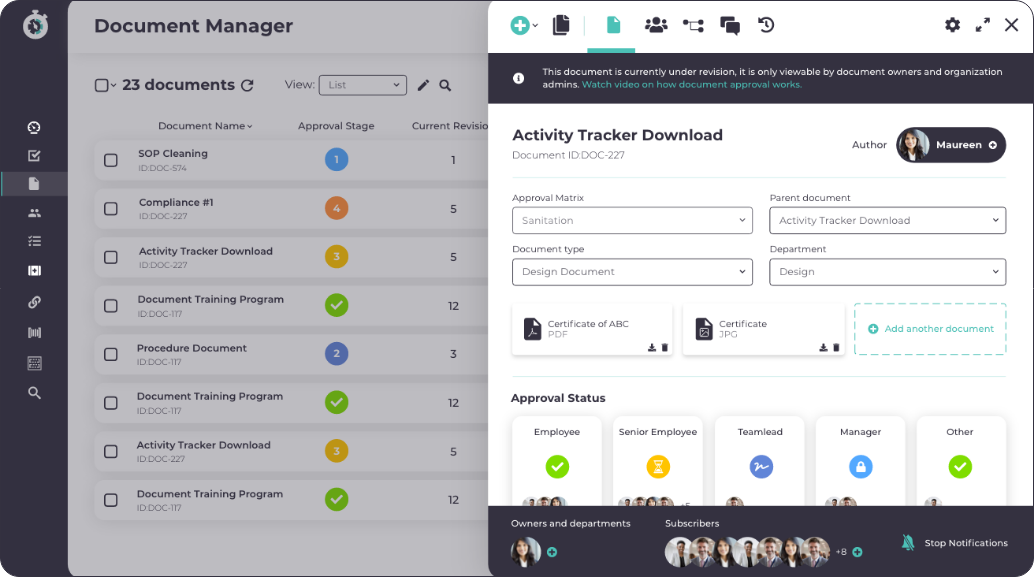Open the revision history clock icon
1034x577 pixels.
click(766, 25)
